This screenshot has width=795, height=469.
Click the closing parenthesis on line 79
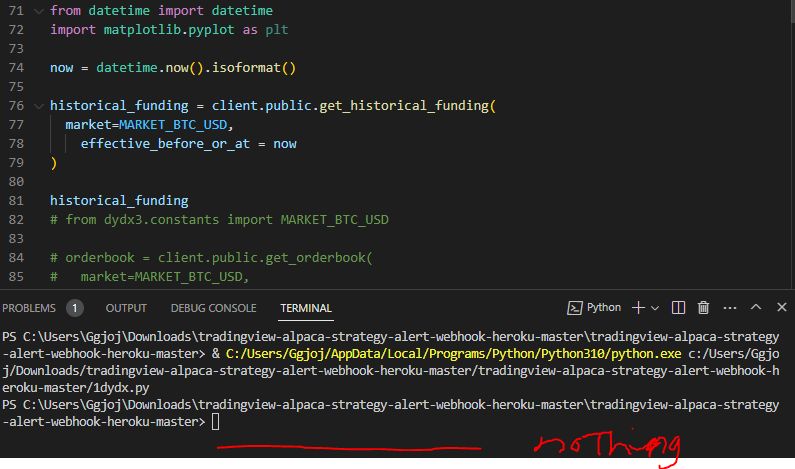coord(54,163)
